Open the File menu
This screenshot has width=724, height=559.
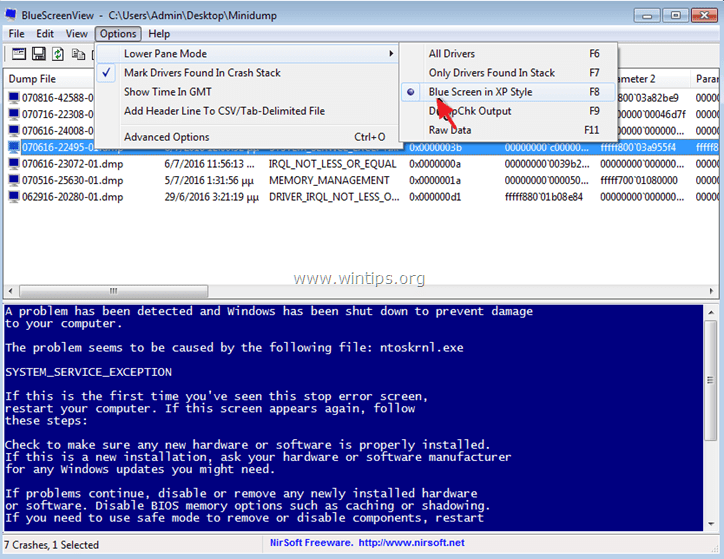coord(17,34)
